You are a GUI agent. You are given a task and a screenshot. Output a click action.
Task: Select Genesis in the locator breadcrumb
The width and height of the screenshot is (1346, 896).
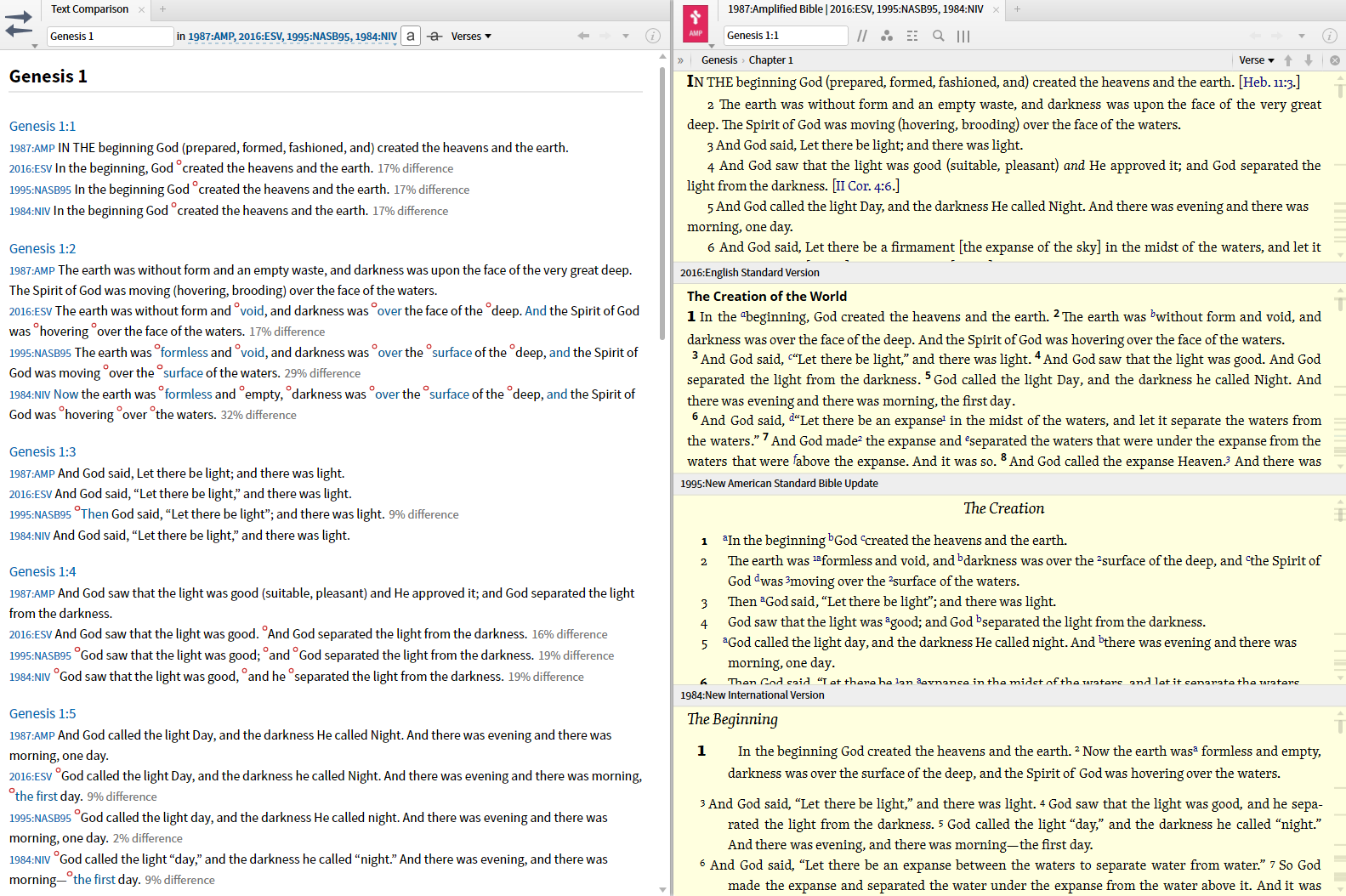(x=719, y=60)
